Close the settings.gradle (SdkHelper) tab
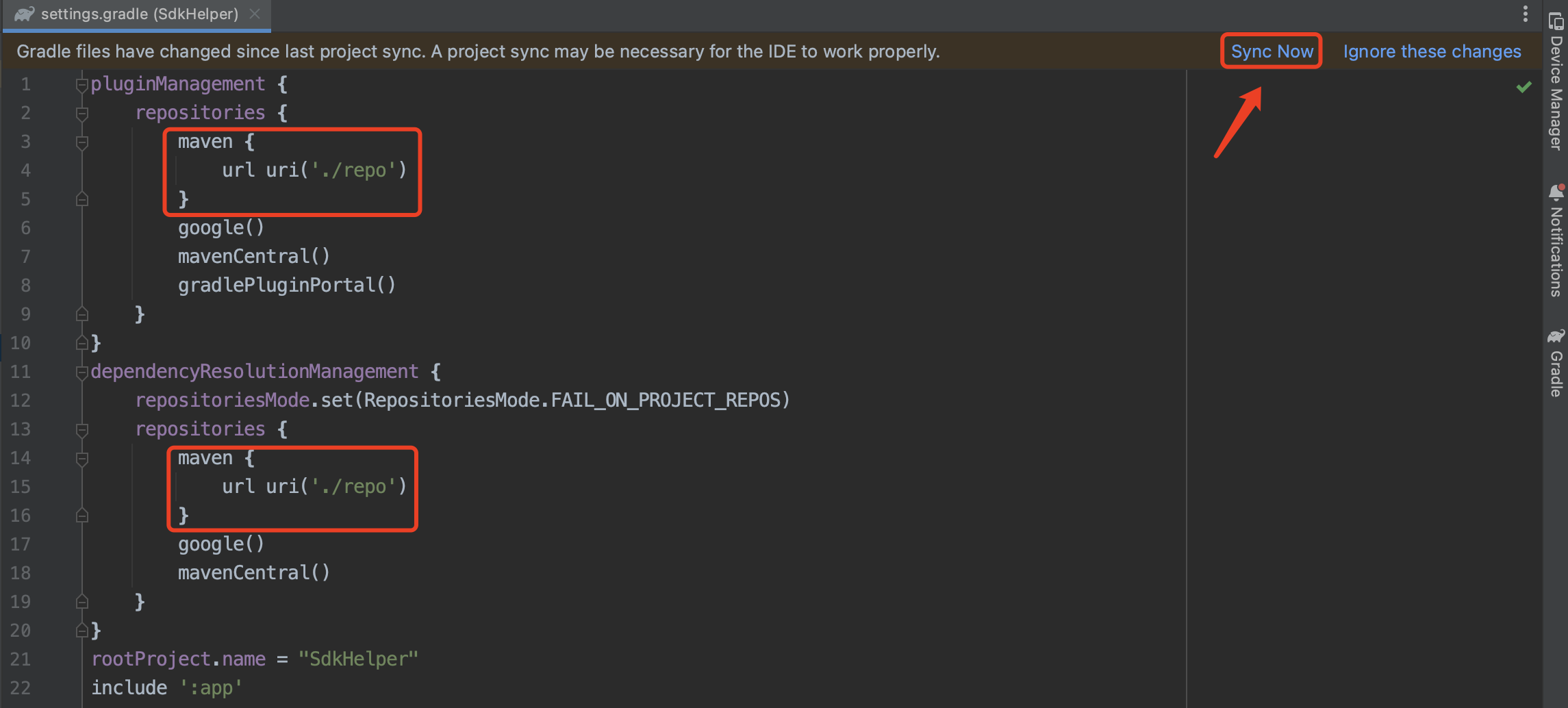1568x708 pixels. click(x=255, y=14)
